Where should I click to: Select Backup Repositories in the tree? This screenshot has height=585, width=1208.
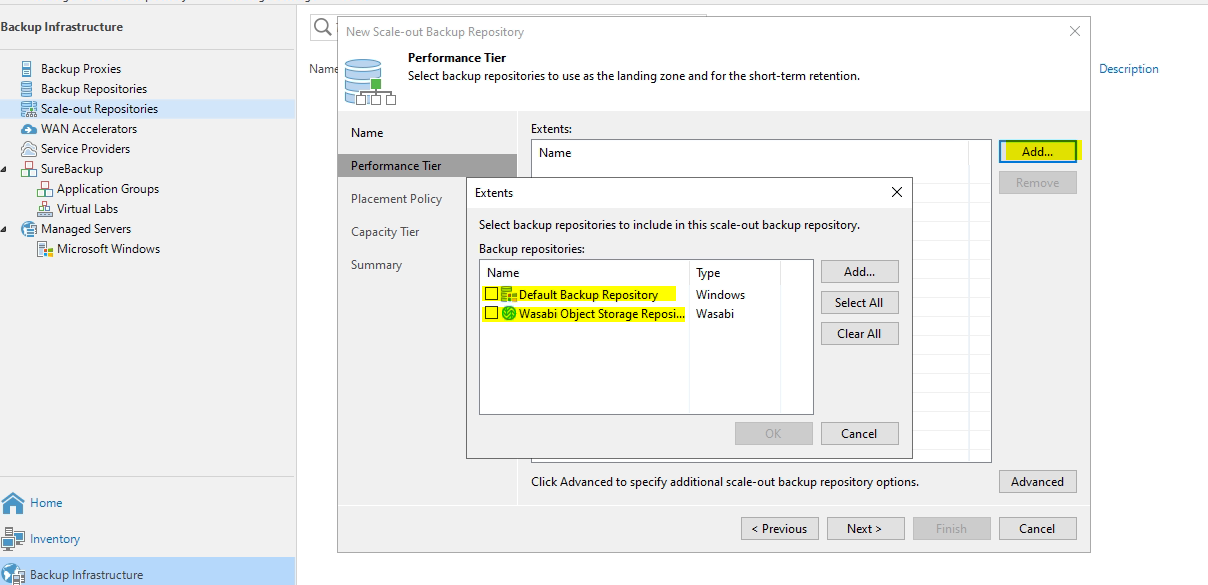coord(94,89)
